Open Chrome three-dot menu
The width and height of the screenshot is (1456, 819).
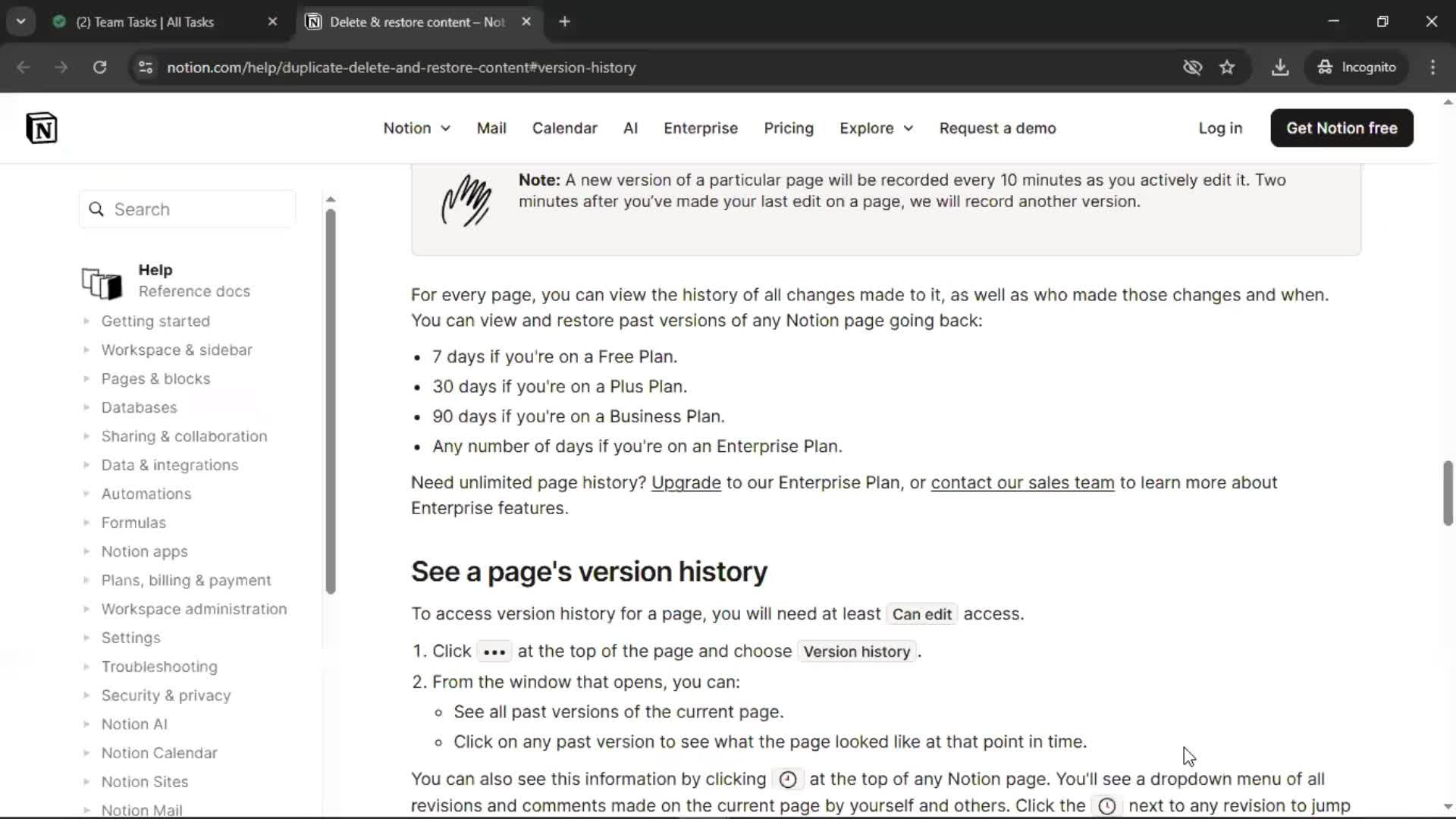[1432, 67]
